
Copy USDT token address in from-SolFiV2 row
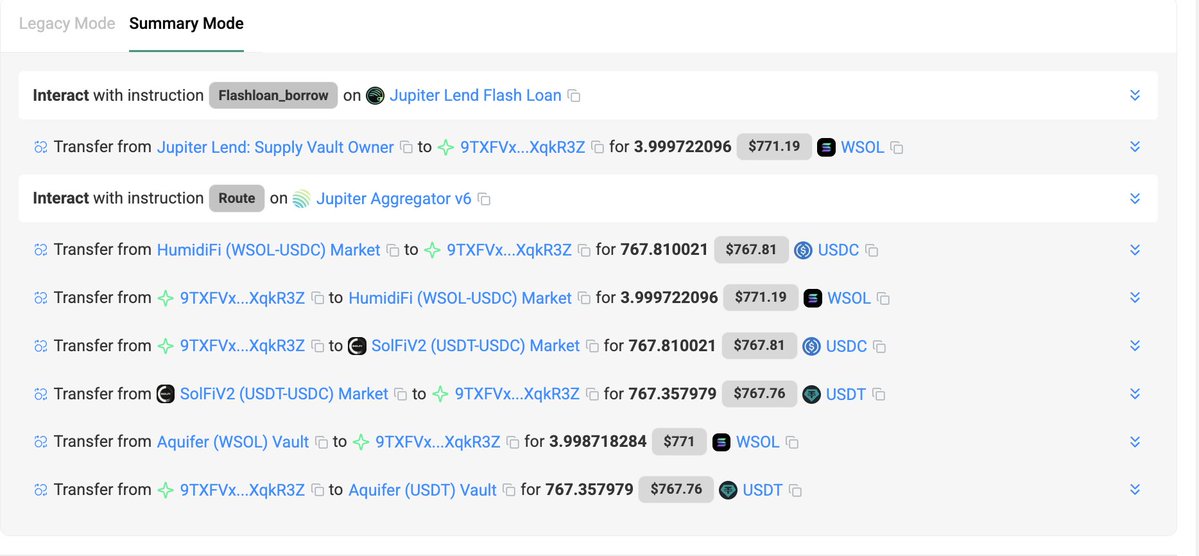click(x=879, y=395)
